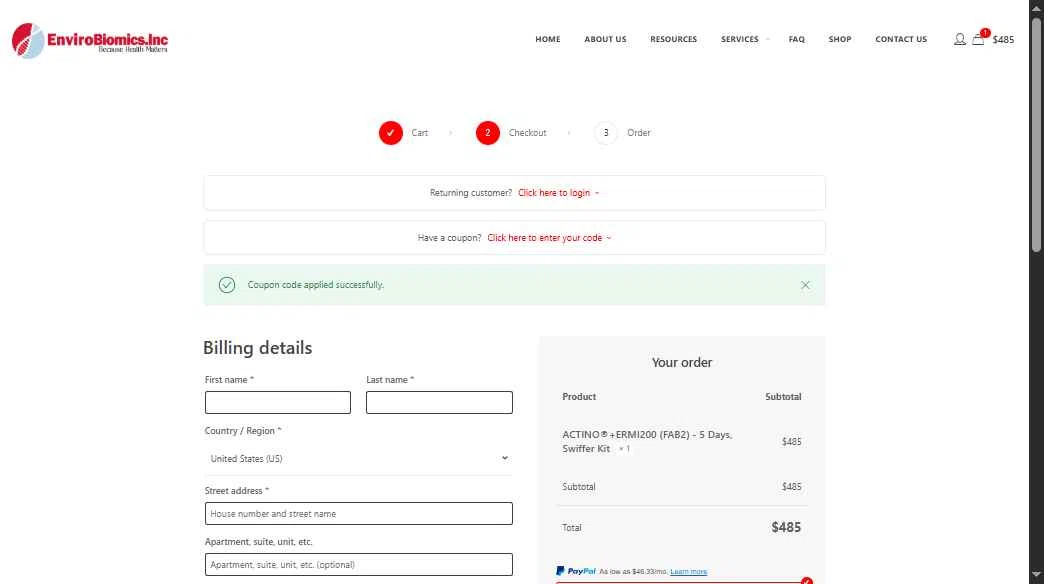Open the Resources menu item
The width and height of the screenshot is (1044, 584).
[x=673, y=39]
